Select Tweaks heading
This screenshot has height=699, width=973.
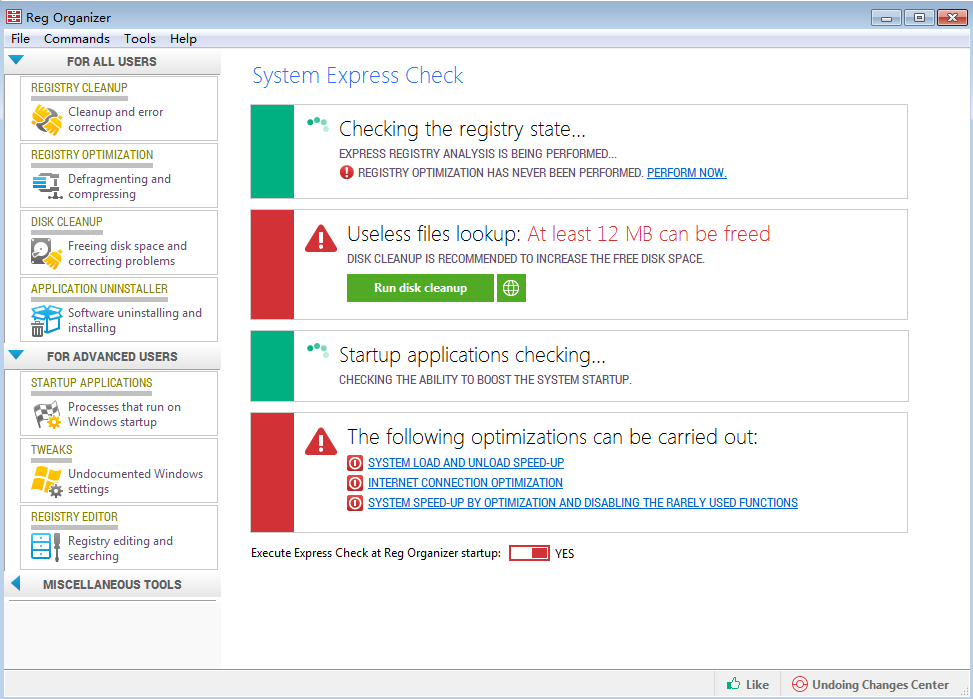pyautogui.click(x=52, y=449)
